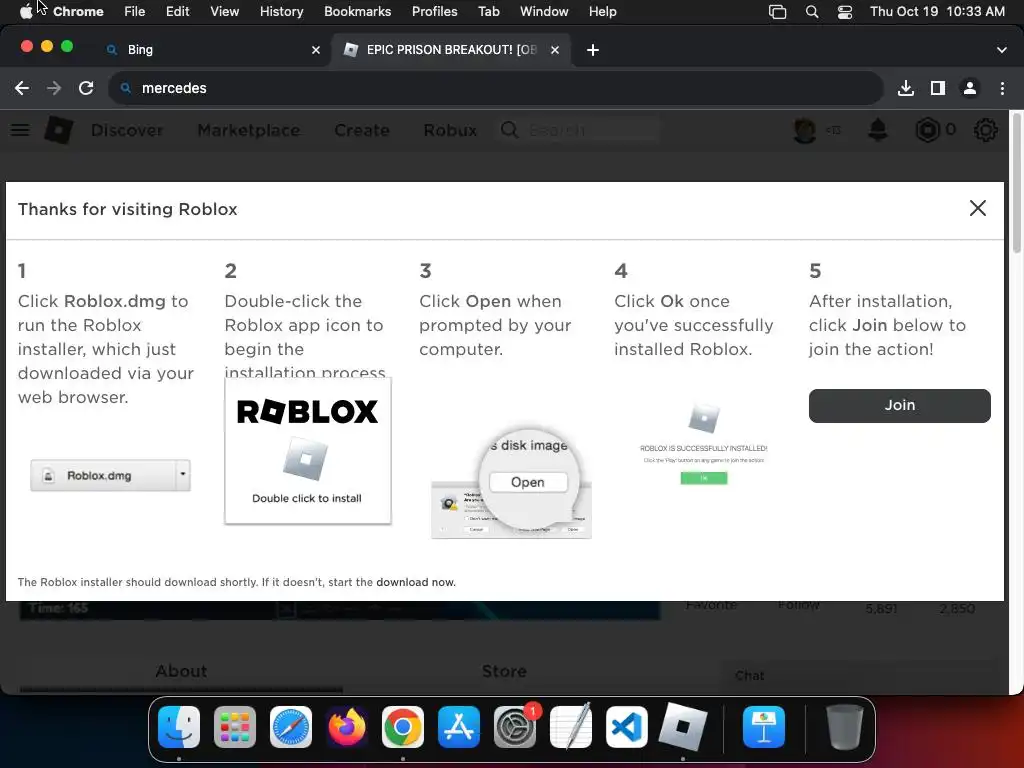Open the Profiles menu
The height and width of the screenshot is (768, 1024).
point(434,11)
